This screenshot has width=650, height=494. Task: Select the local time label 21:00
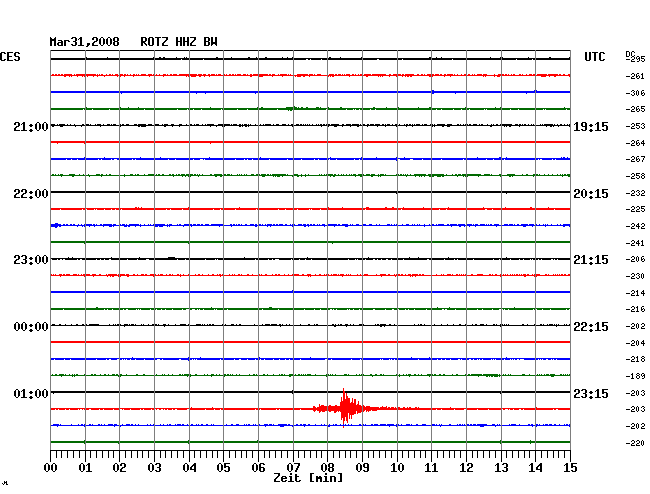[31, 126]
